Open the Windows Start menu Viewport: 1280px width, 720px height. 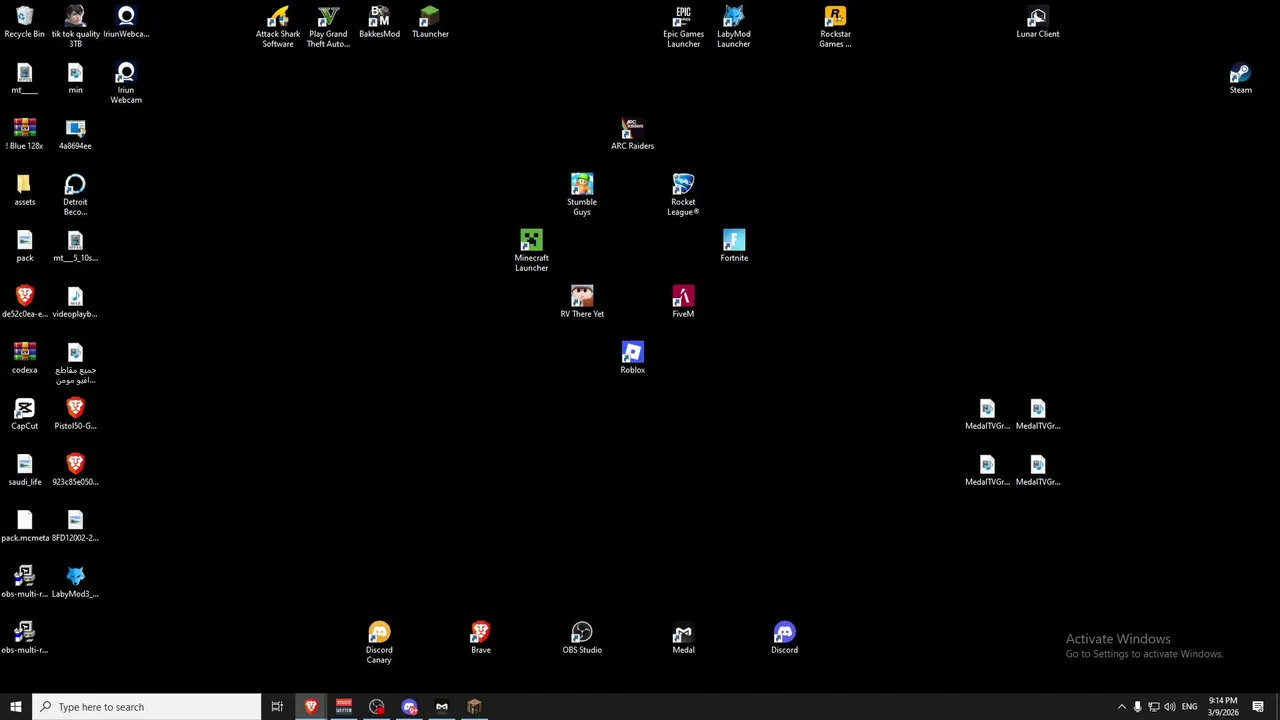[x=16, y=707]
